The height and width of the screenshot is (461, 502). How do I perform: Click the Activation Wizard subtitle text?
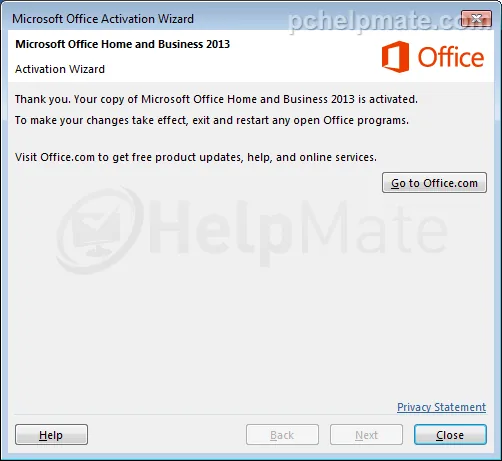pyautogui.click(x=60, y=69)
